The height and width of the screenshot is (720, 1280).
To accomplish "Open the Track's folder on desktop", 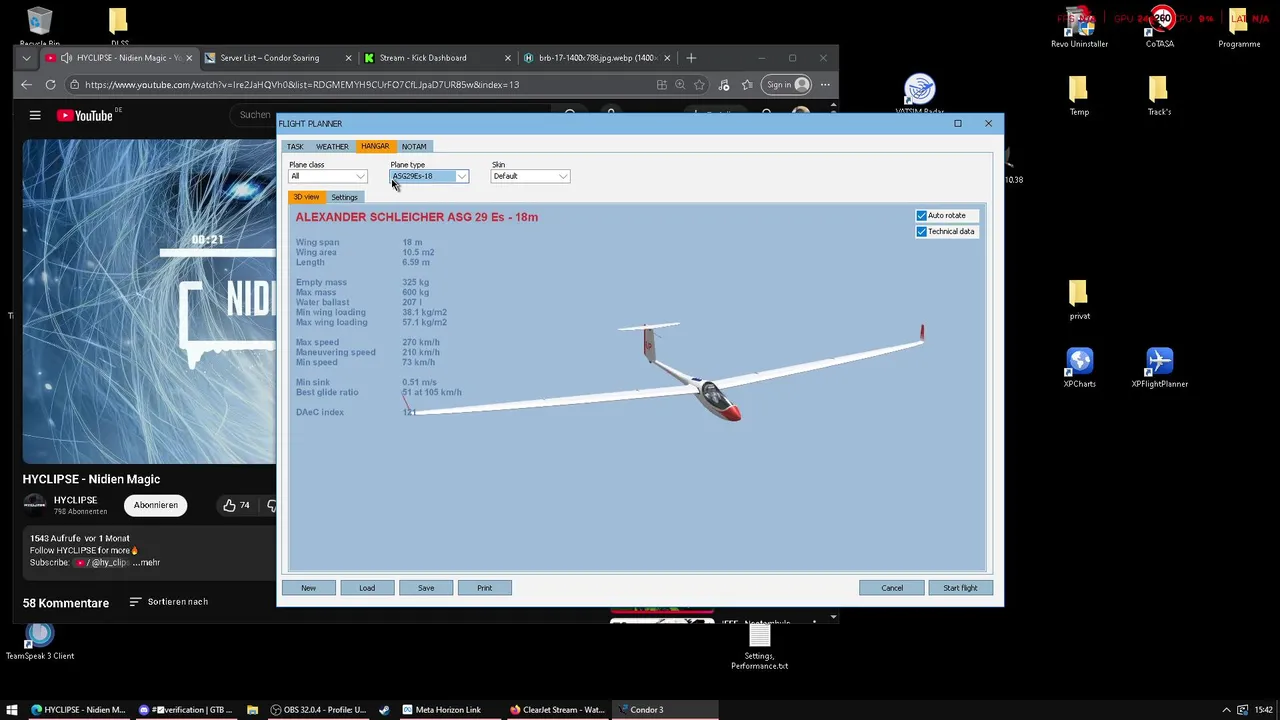I will 1159,96.
